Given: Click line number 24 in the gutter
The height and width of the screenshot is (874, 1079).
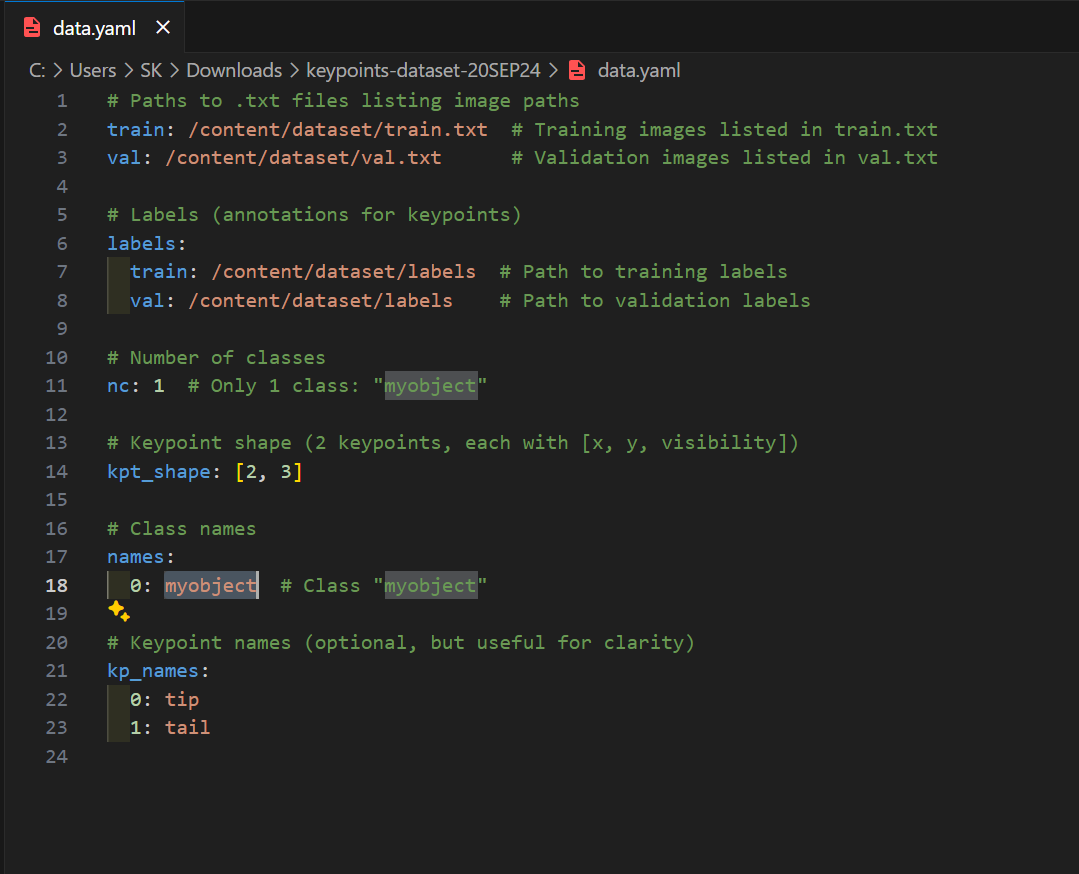Looking at the screenshot, I should 57,756.
